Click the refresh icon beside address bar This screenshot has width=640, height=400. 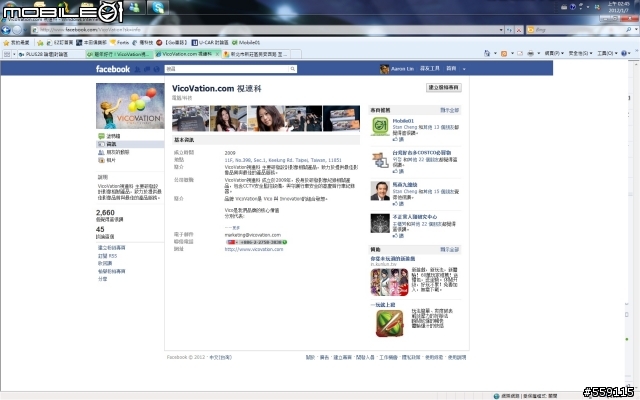(x=509, y=30)
